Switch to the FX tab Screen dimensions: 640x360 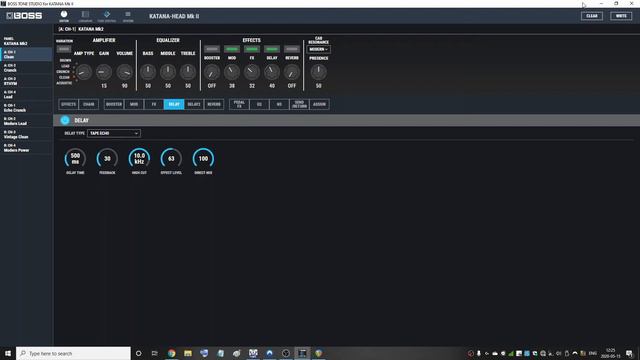(154, 104)
